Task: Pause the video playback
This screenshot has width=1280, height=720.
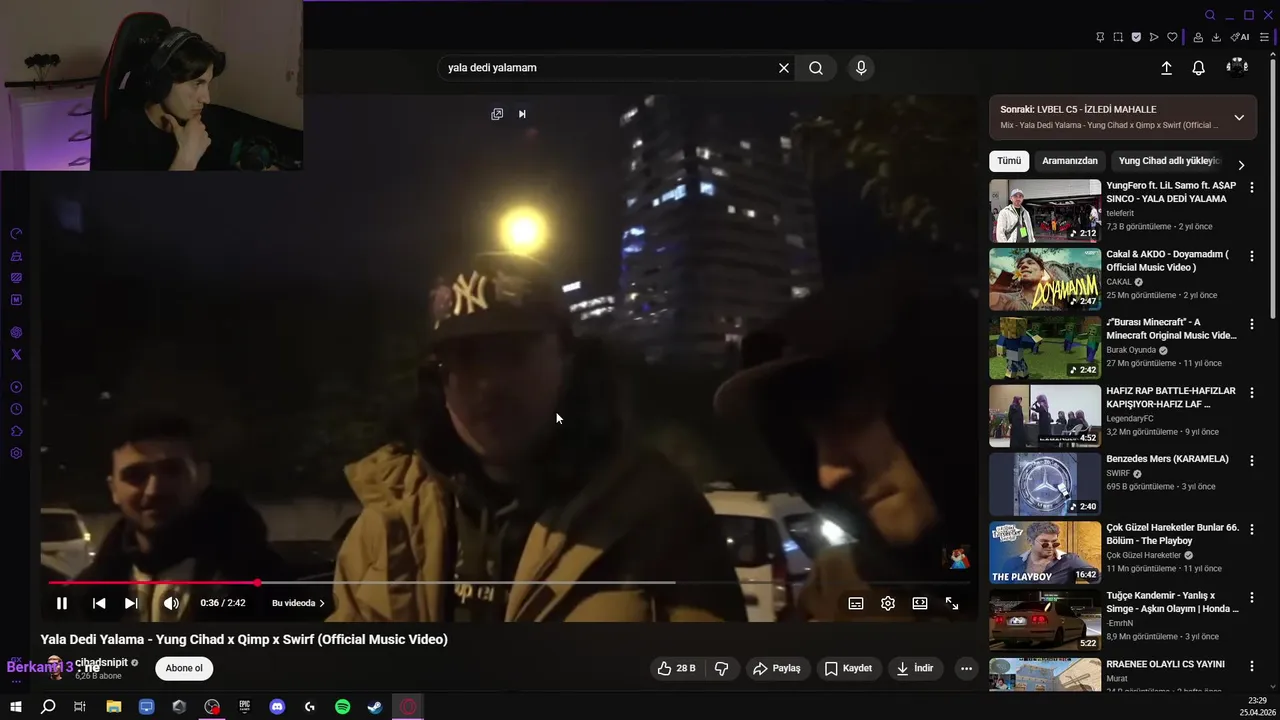Action: 62,603
